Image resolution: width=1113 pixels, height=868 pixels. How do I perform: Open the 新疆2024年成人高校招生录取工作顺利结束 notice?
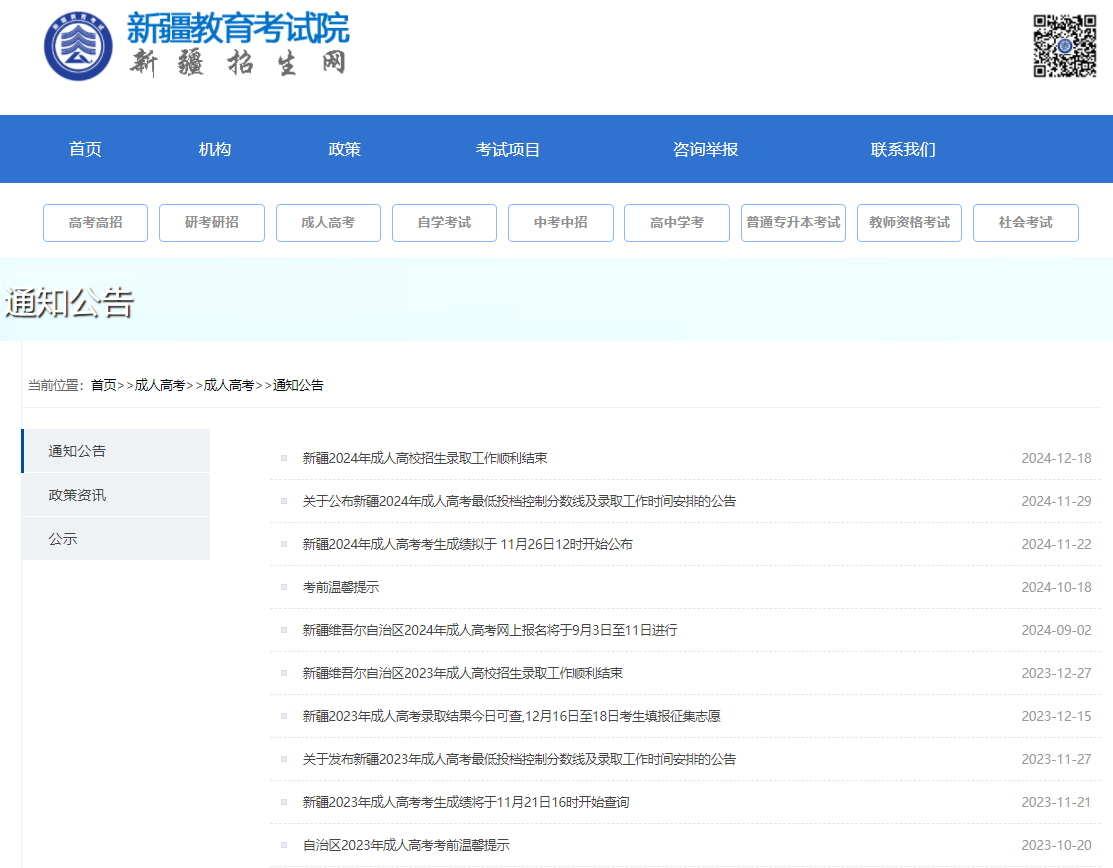click(425, 458)
